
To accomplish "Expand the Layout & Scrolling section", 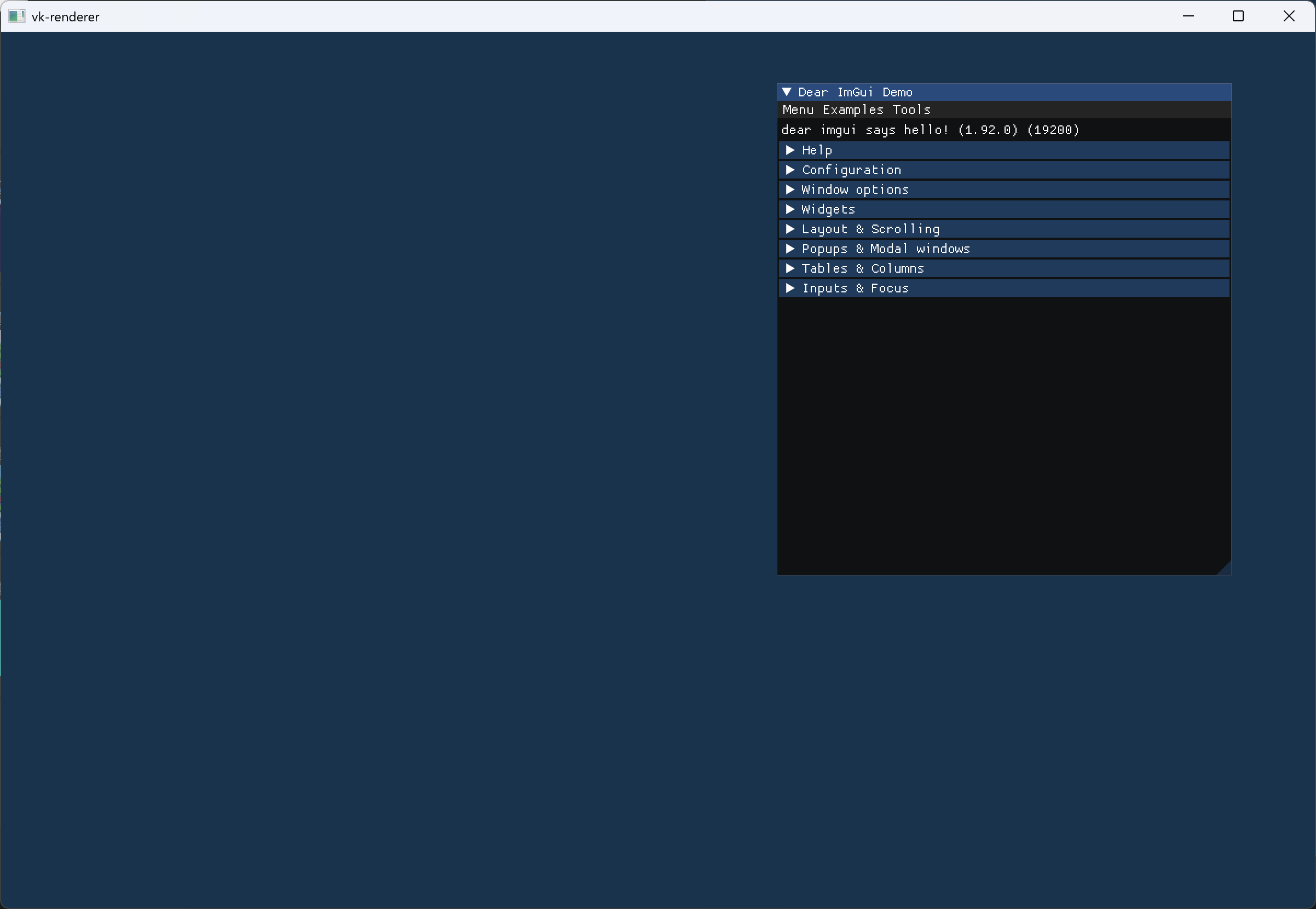I will 1003,229.
